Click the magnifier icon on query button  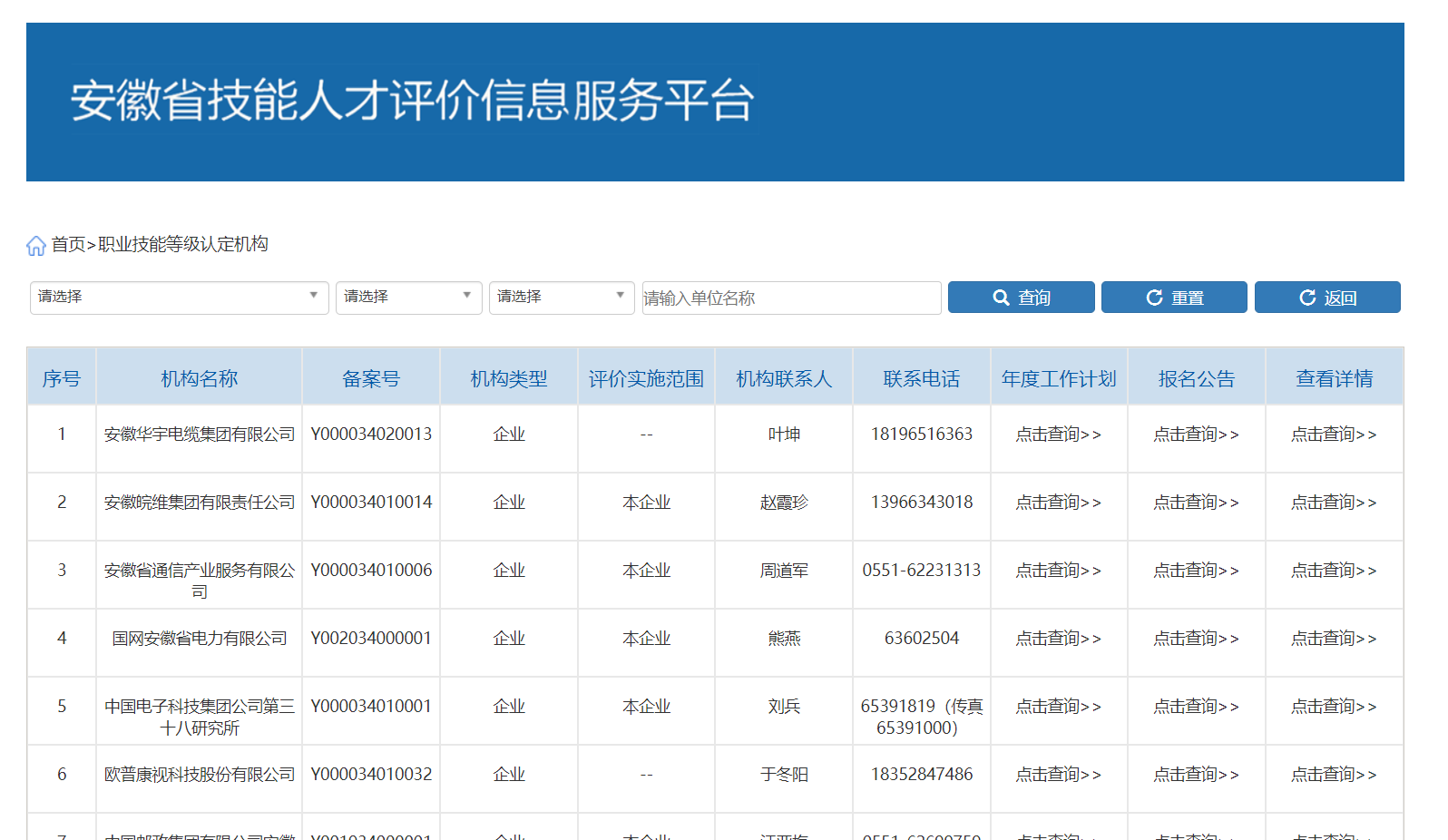(1001, 298)
